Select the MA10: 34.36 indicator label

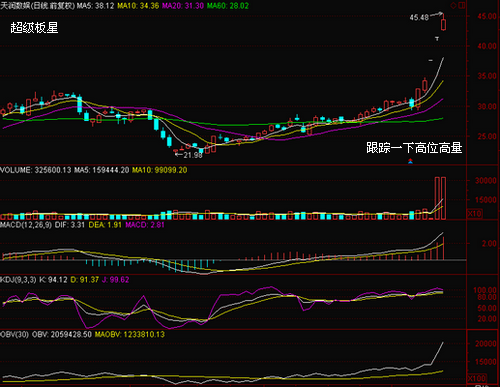(138, 6)
